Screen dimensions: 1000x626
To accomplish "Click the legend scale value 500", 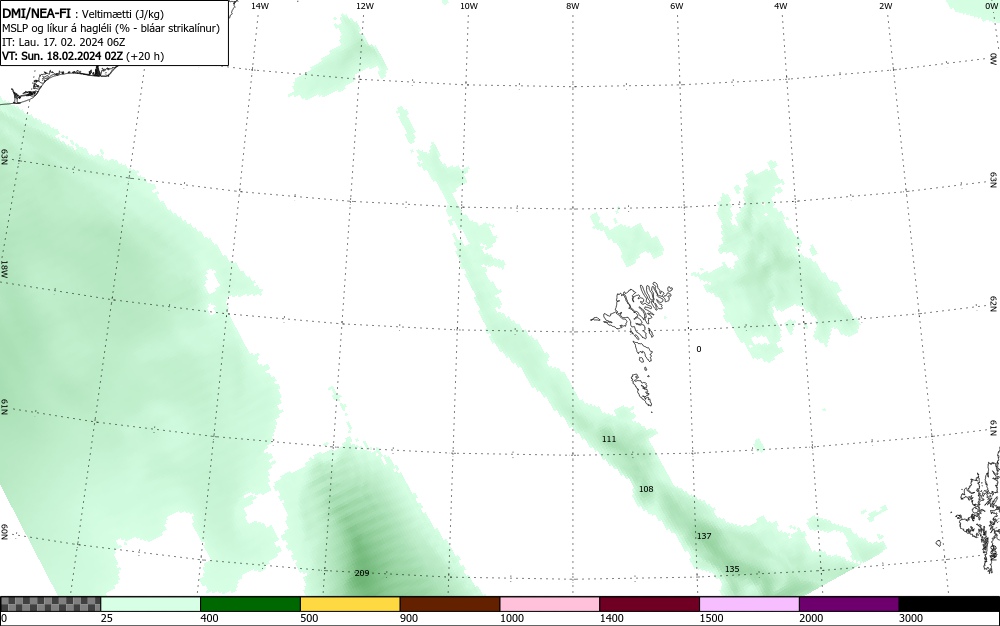I will tap(309, 618).
